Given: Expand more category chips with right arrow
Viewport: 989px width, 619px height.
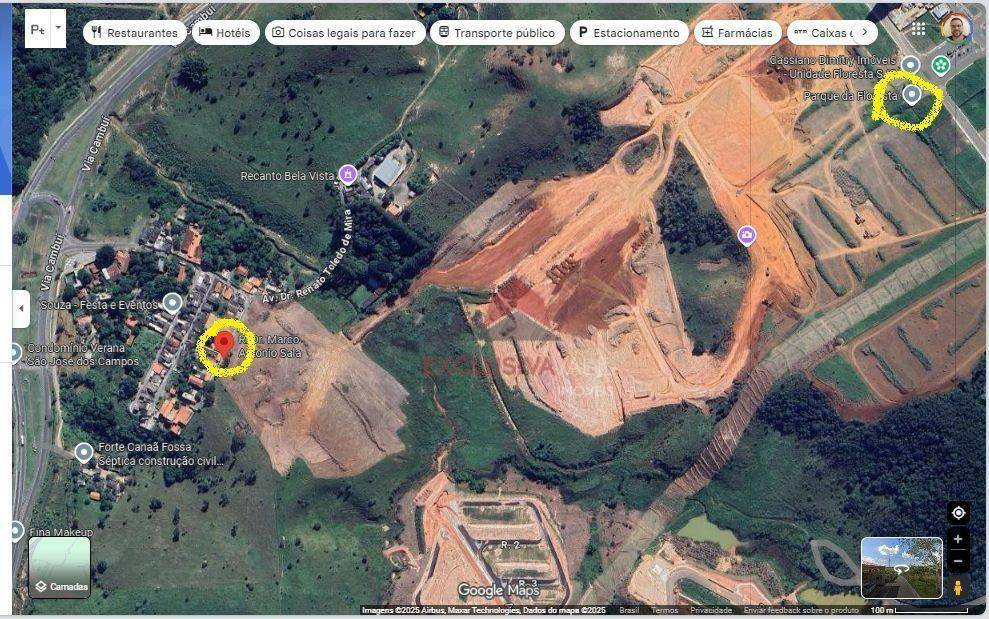Looking at the screenshot, I should [864, 32].
